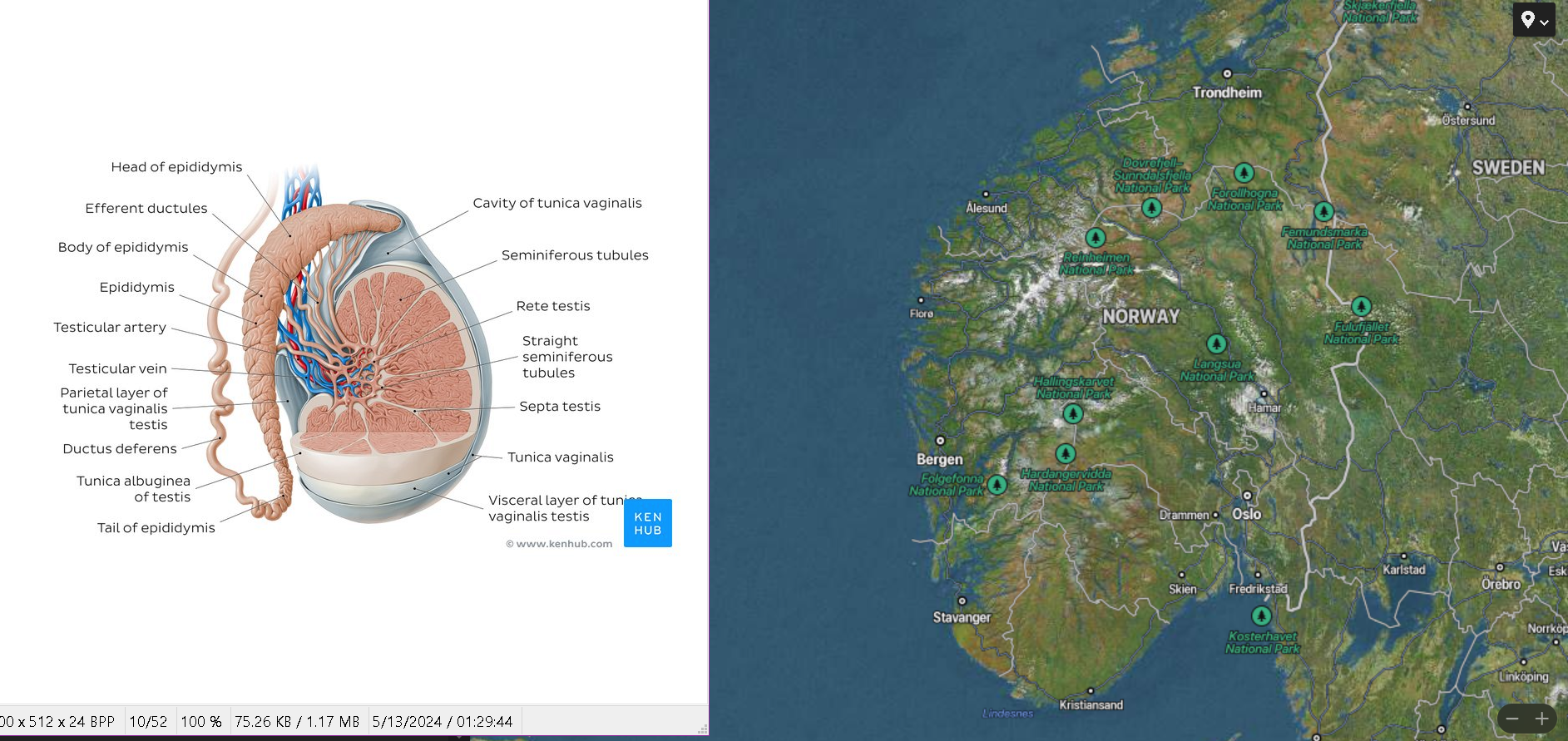The height and width of the screenshot is (741, 1568).
Task: Click the 'Tunica vaginalis' label on the right
Action: 561,457
